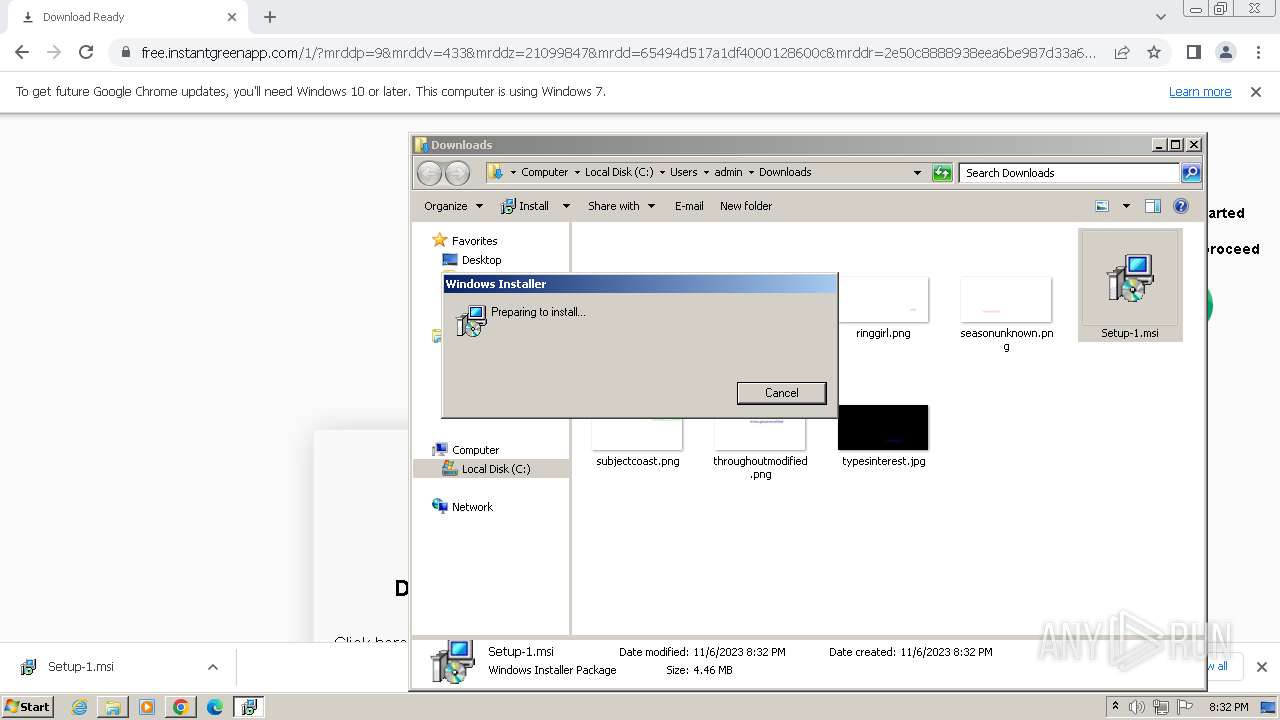
Task: Select admin in the breadcrumb path
Action: click(x=728, y=172)
